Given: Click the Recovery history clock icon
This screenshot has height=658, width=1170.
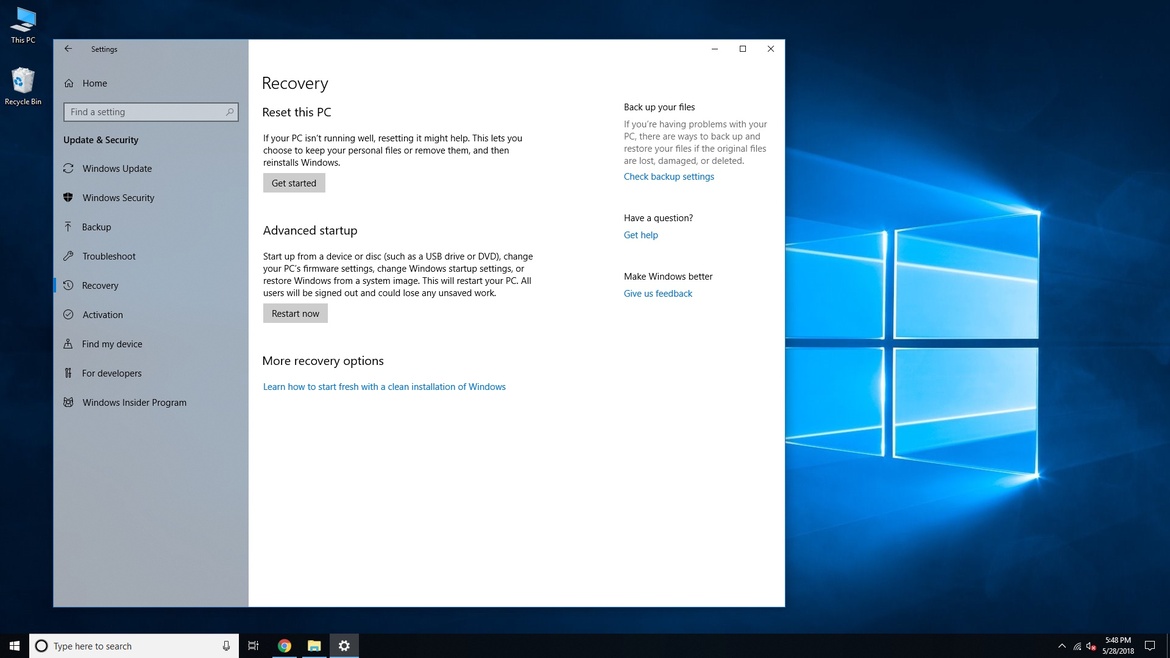Looking at the screenshot, I should pyautogui.click(x=68, y=285).
